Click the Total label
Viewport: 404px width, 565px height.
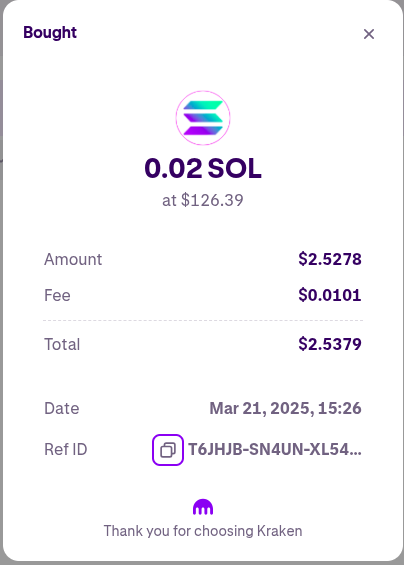click(x=62, y=344)
